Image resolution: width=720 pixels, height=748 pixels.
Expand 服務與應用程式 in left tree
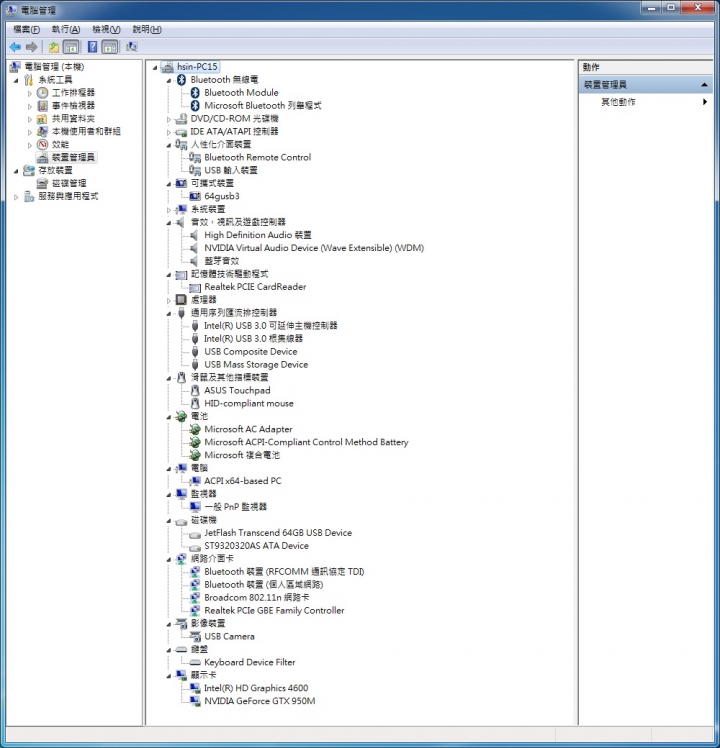tap(16, 197)
